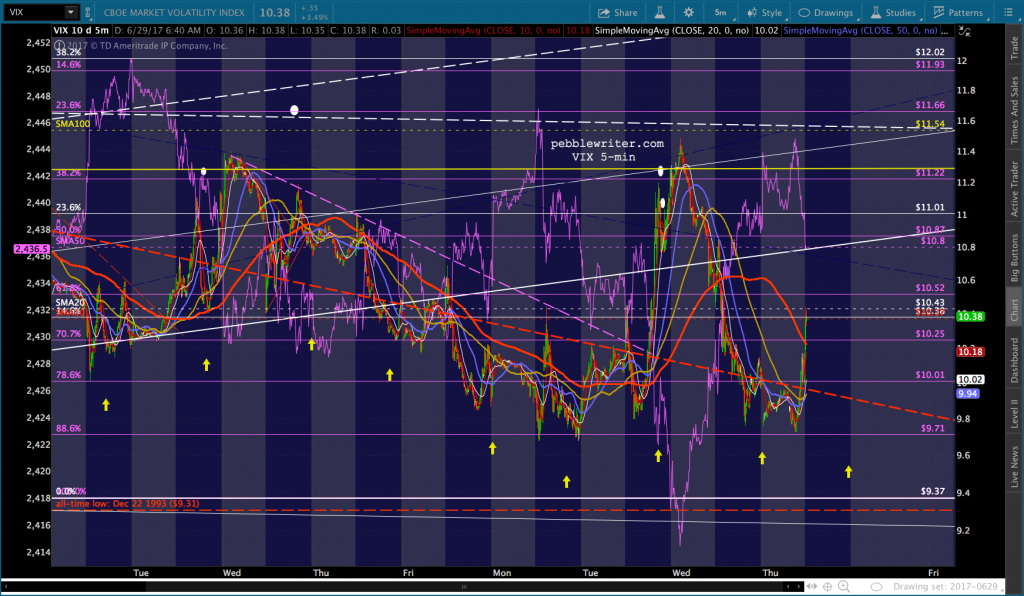Open the Drawings tool menu
Viewport: 1024px width, 596px height.
[x=824, y=13]
